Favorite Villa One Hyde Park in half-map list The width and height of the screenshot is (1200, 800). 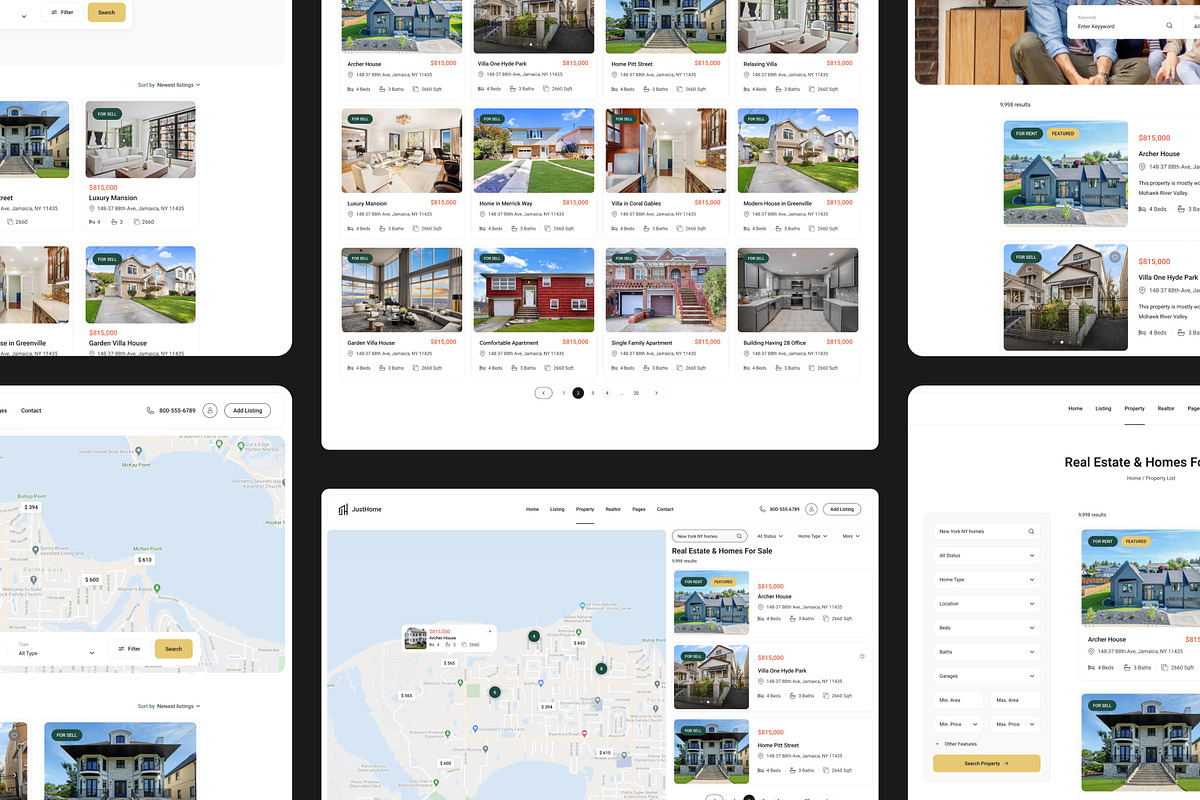pos(862,657)
